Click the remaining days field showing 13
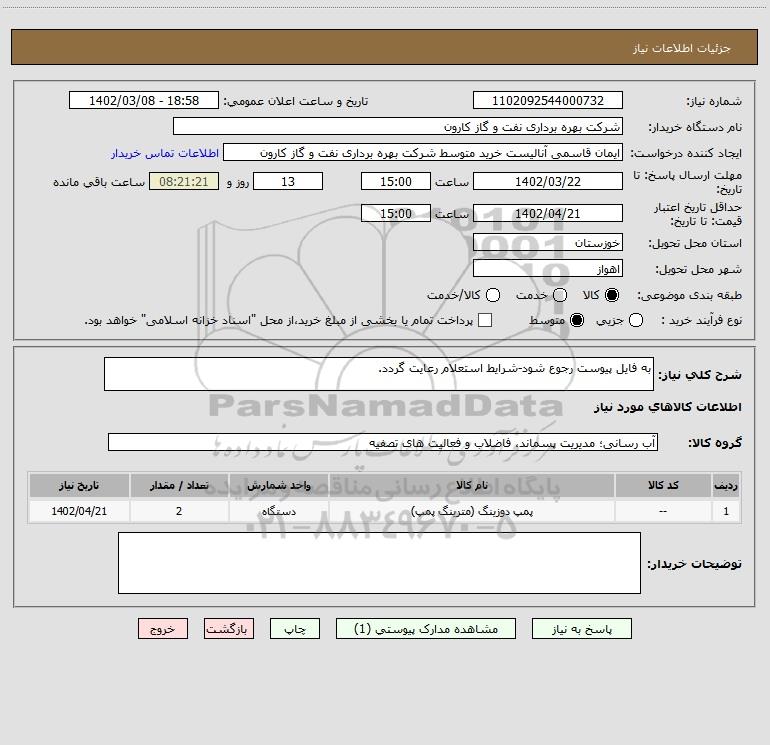This screenshot has height=745, width=770. coord(288,181)
